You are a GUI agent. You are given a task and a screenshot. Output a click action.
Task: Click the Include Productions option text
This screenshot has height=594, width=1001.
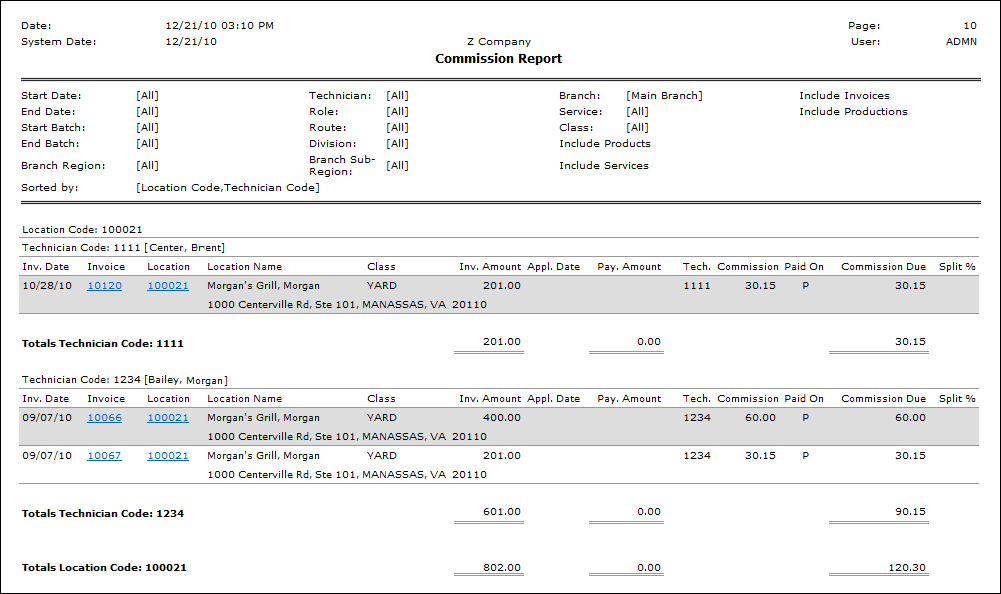(853, 112)
